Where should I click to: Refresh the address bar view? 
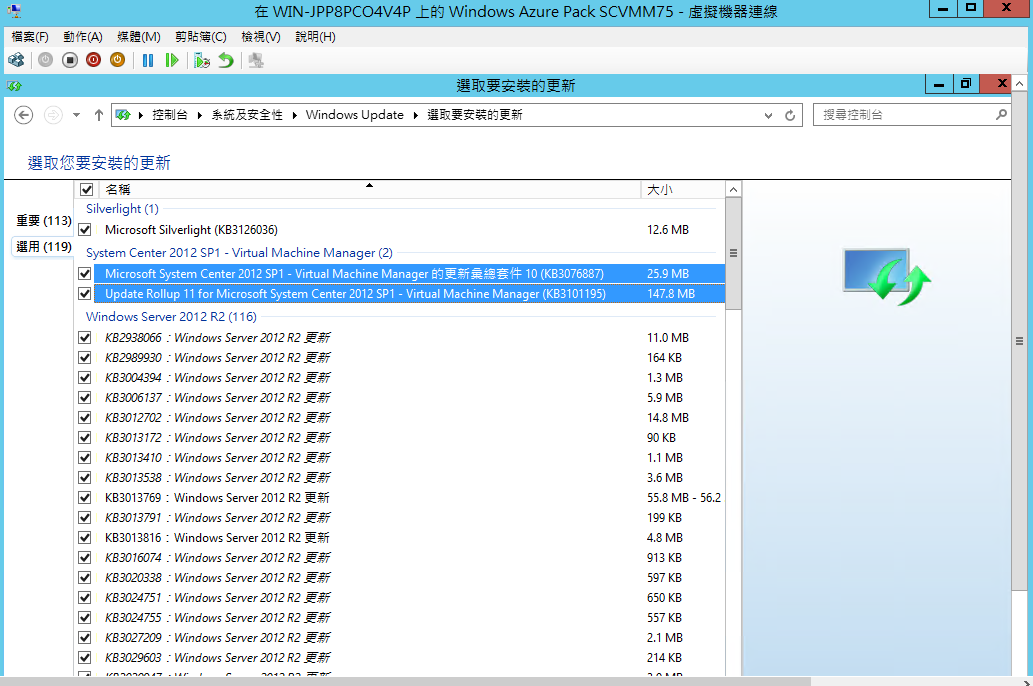click(790, 115)
